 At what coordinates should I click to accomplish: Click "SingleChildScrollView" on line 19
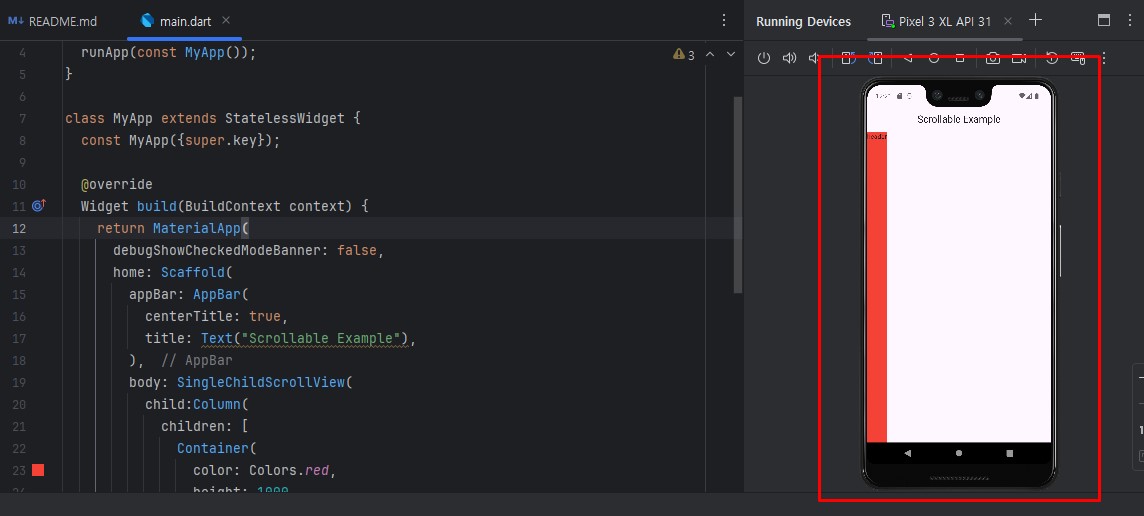coord(260,382)
